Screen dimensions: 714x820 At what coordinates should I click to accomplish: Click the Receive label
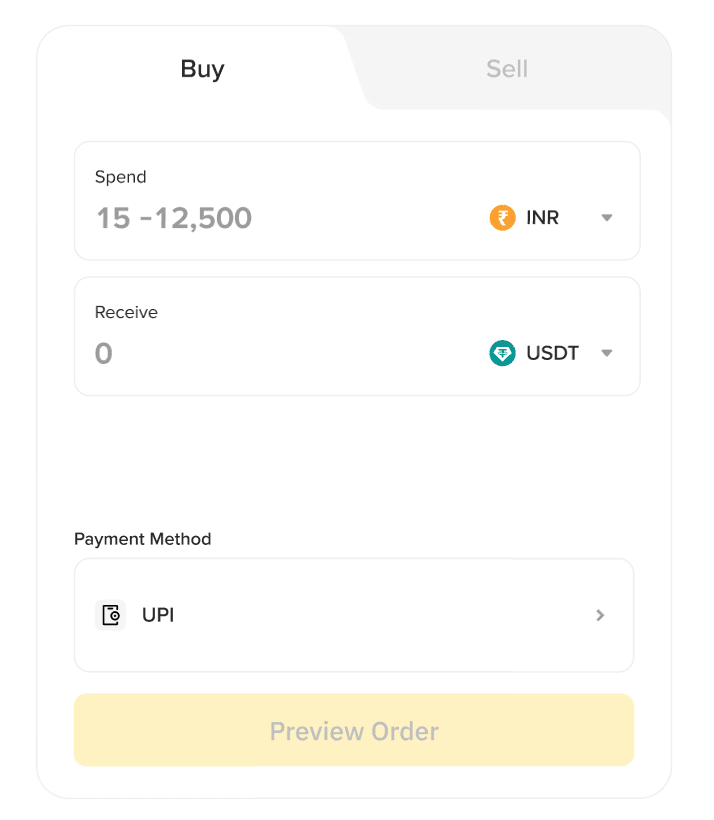click(126, 312)
